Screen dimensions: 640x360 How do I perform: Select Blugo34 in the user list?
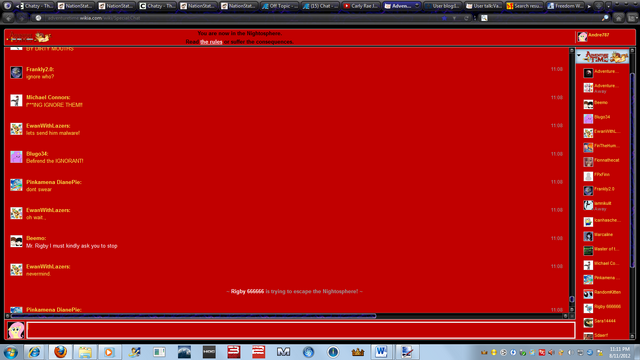[602, 118]
